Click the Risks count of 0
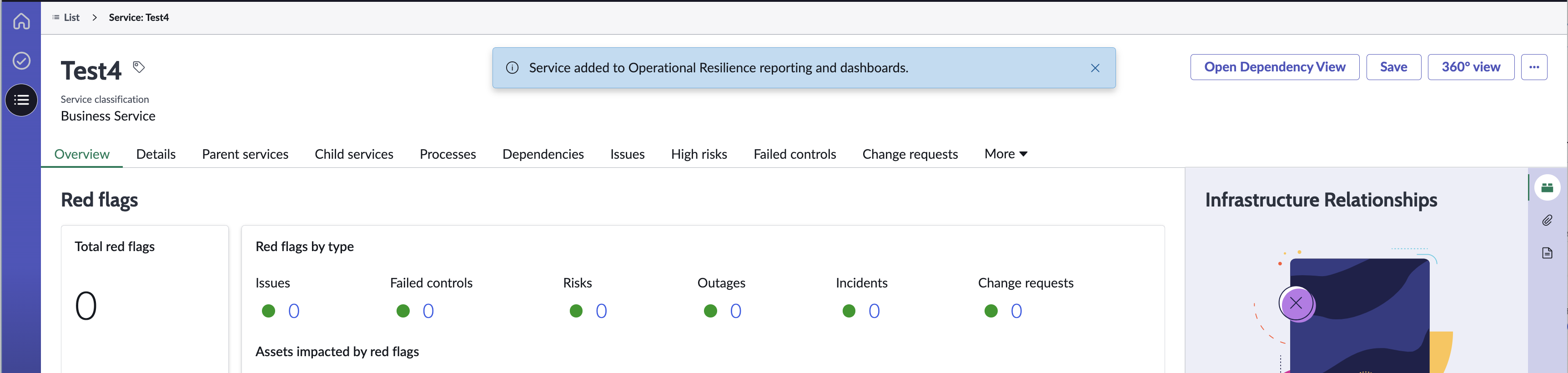The width and height of the screenshot is (1568, 373). point(601,311)
